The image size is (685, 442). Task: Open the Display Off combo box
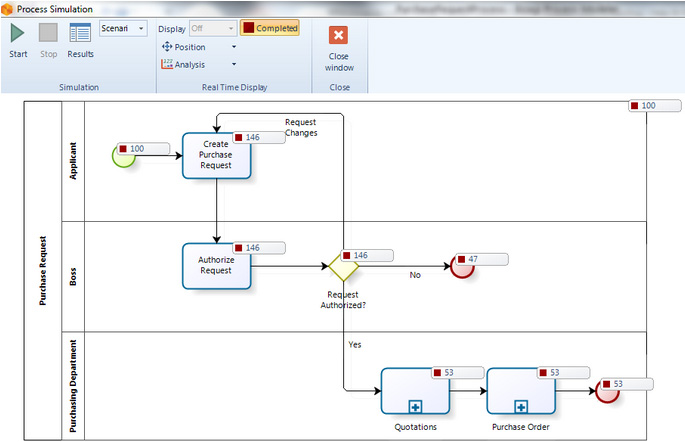click(x=213, y=28)
